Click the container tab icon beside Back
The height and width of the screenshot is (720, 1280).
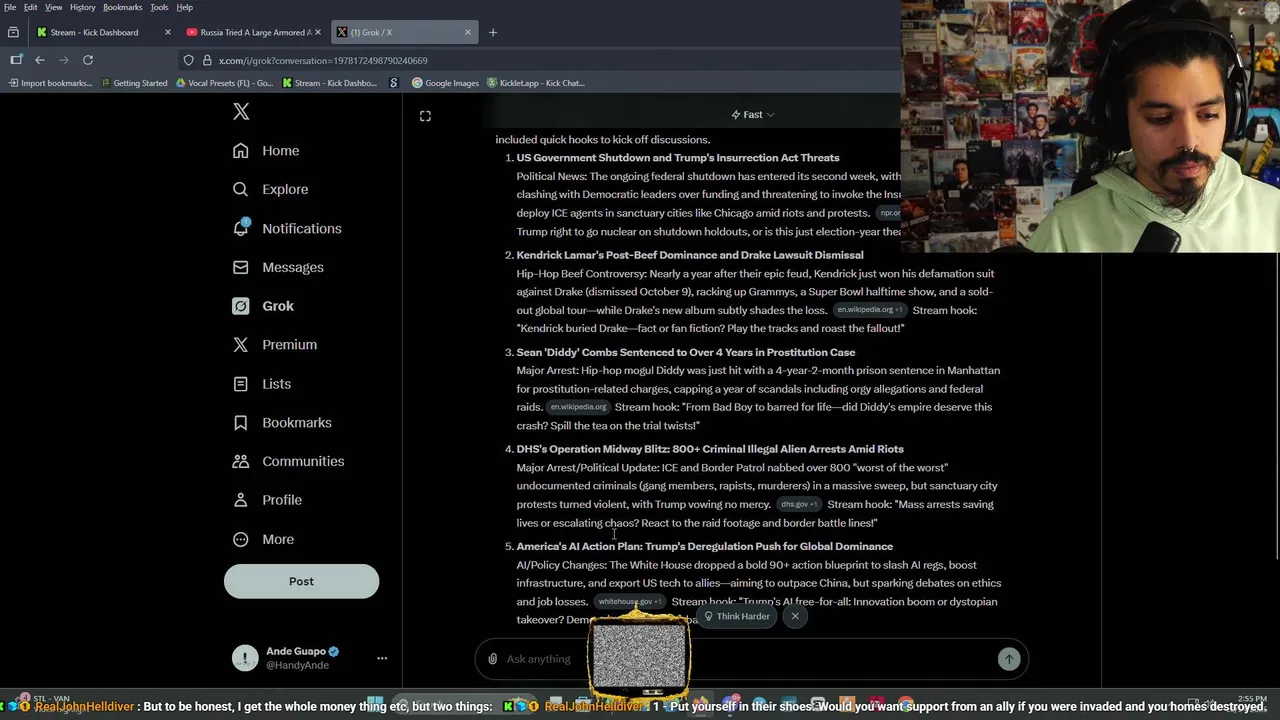click(16, 60)
